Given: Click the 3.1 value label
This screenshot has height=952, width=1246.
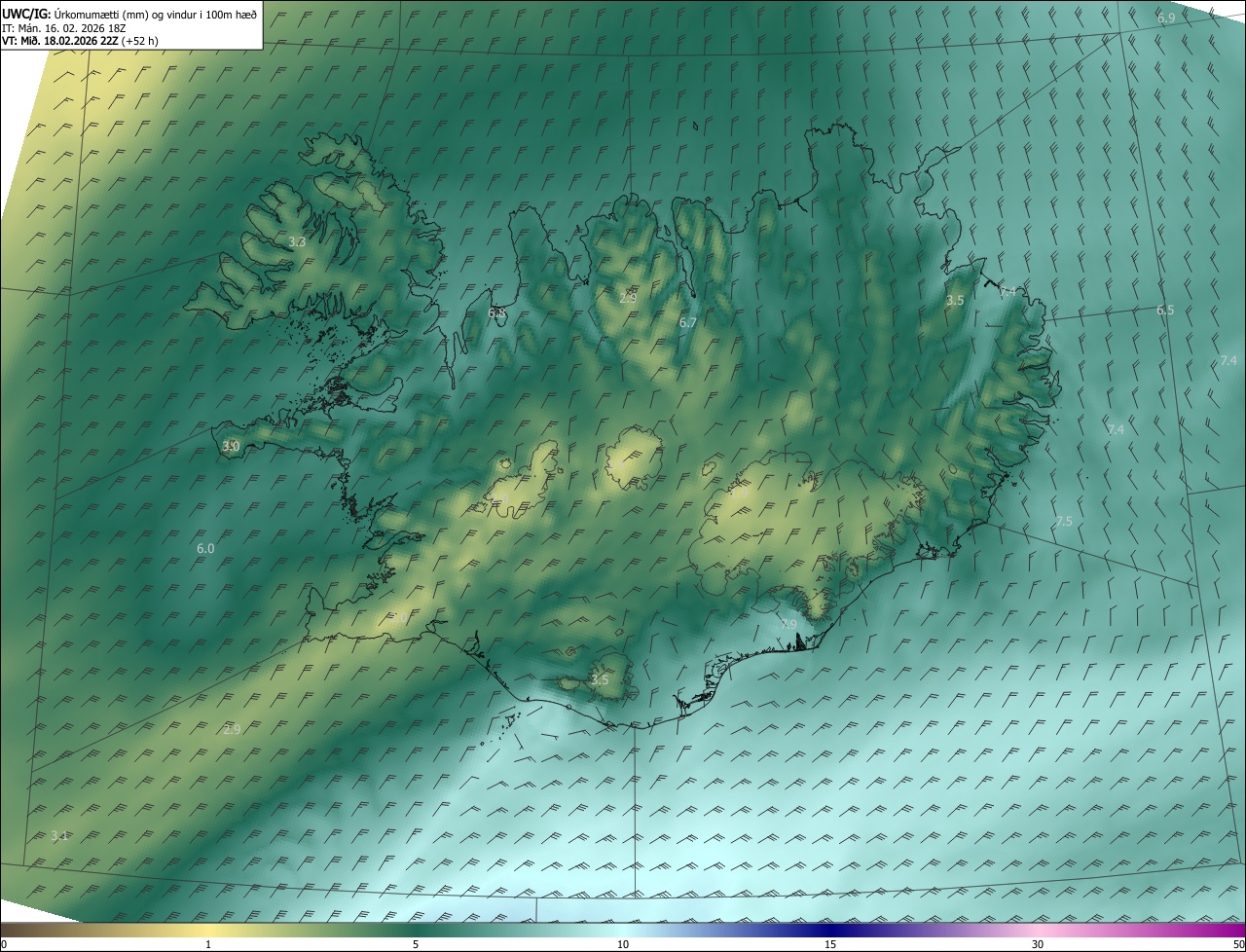Looking at the screenshot, I should point(59,835).
